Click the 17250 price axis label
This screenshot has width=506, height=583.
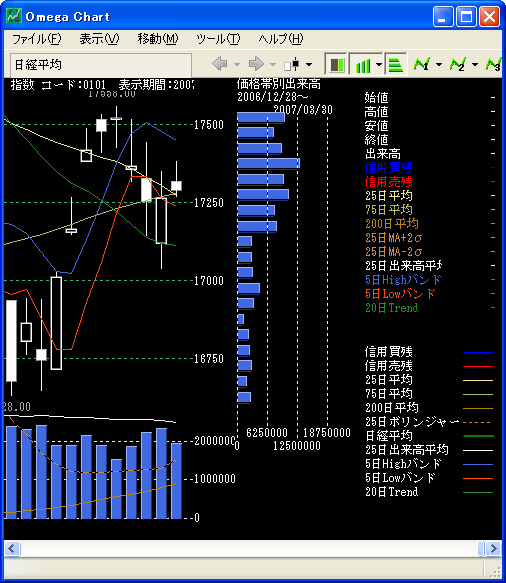209,203
